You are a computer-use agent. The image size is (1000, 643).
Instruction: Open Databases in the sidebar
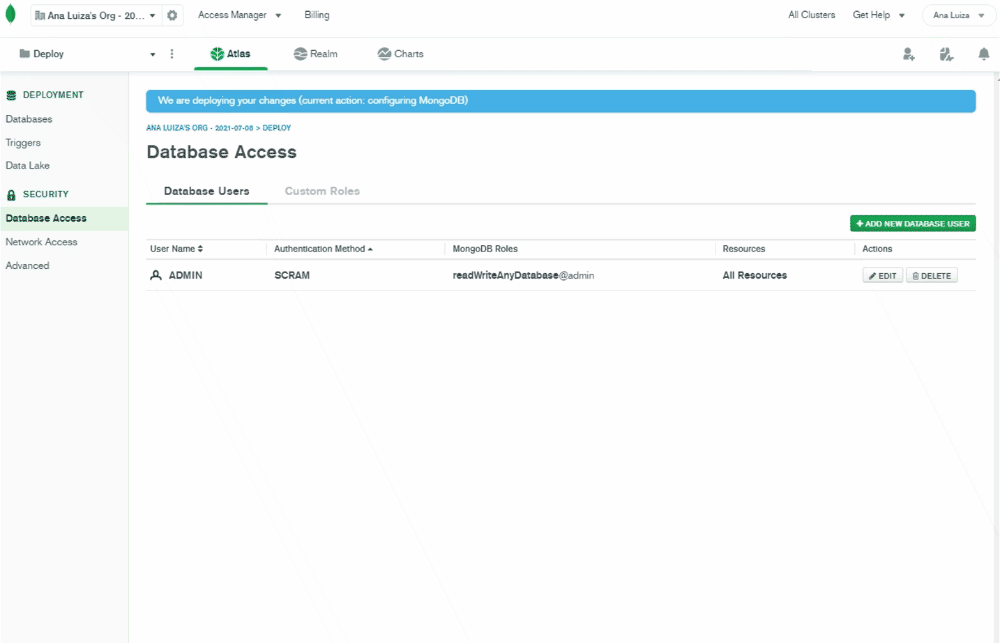click(29, 119)
